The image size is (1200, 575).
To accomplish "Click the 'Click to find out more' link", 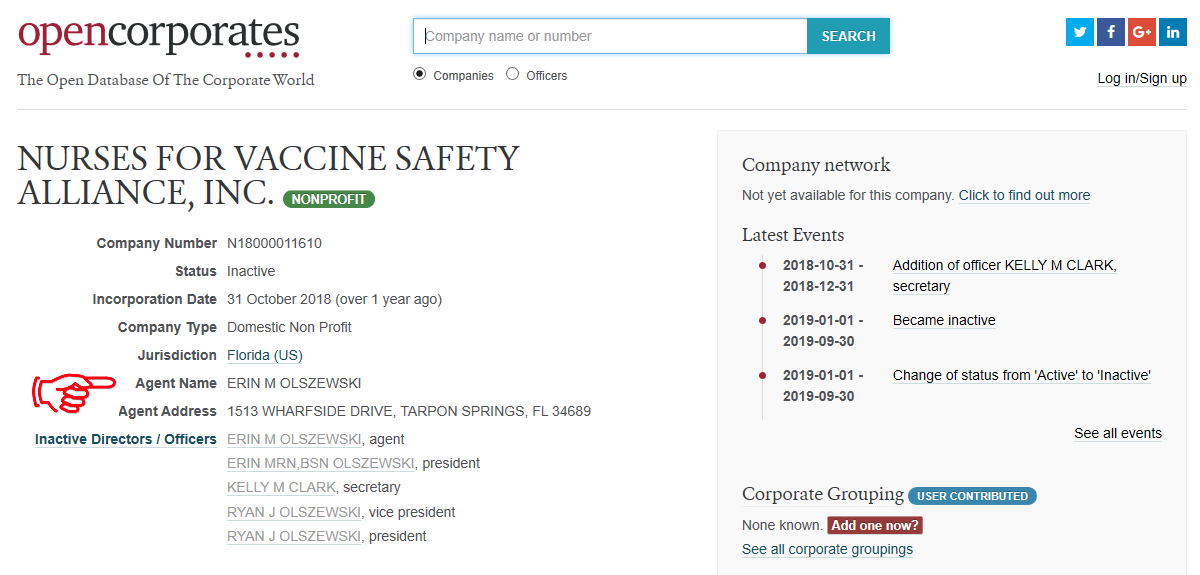I will pyautogui.click(x=1024, y=195).
